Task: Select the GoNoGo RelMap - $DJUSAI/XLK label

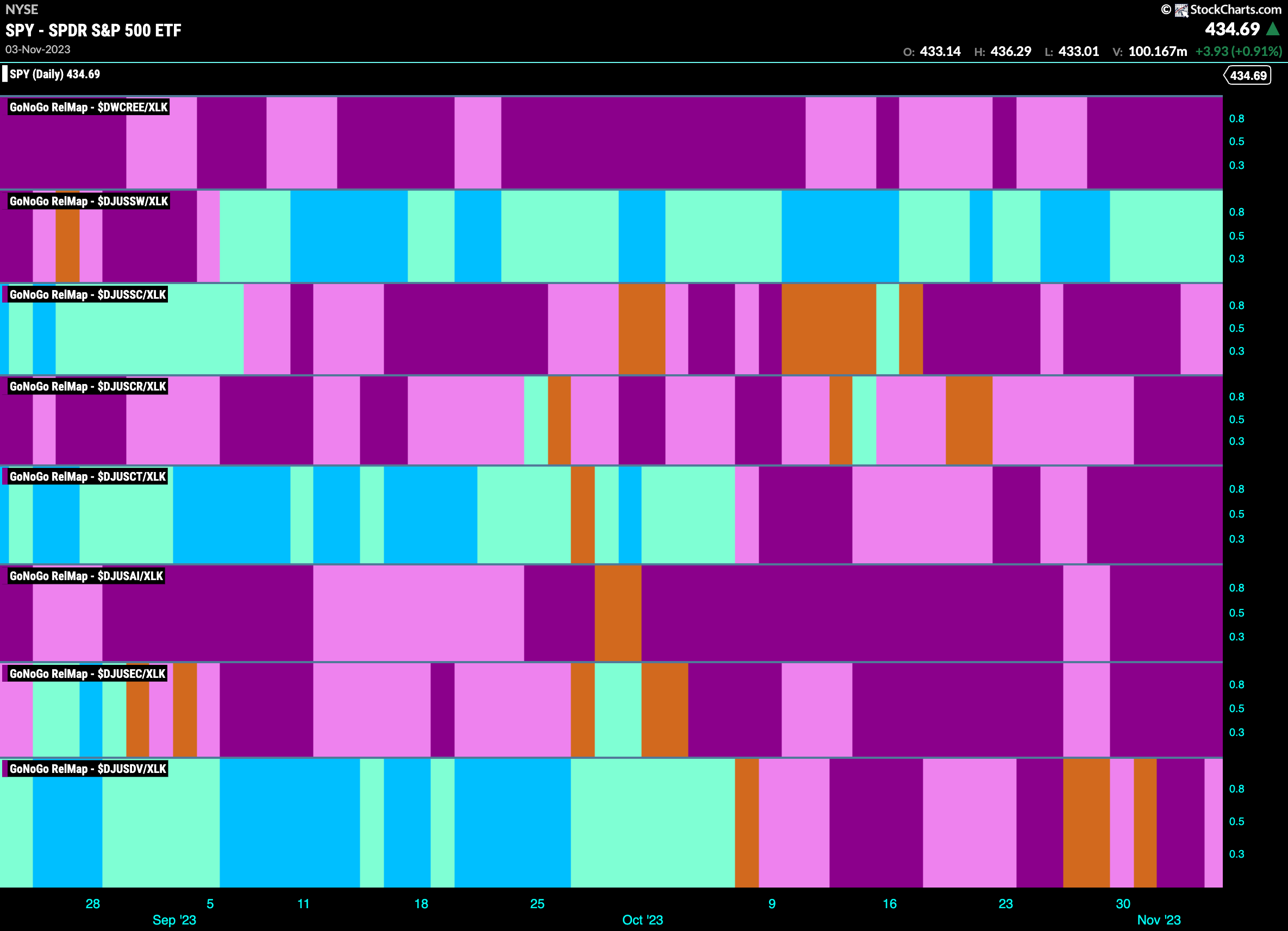Action: pyautogui.click(x=86, y=576)
